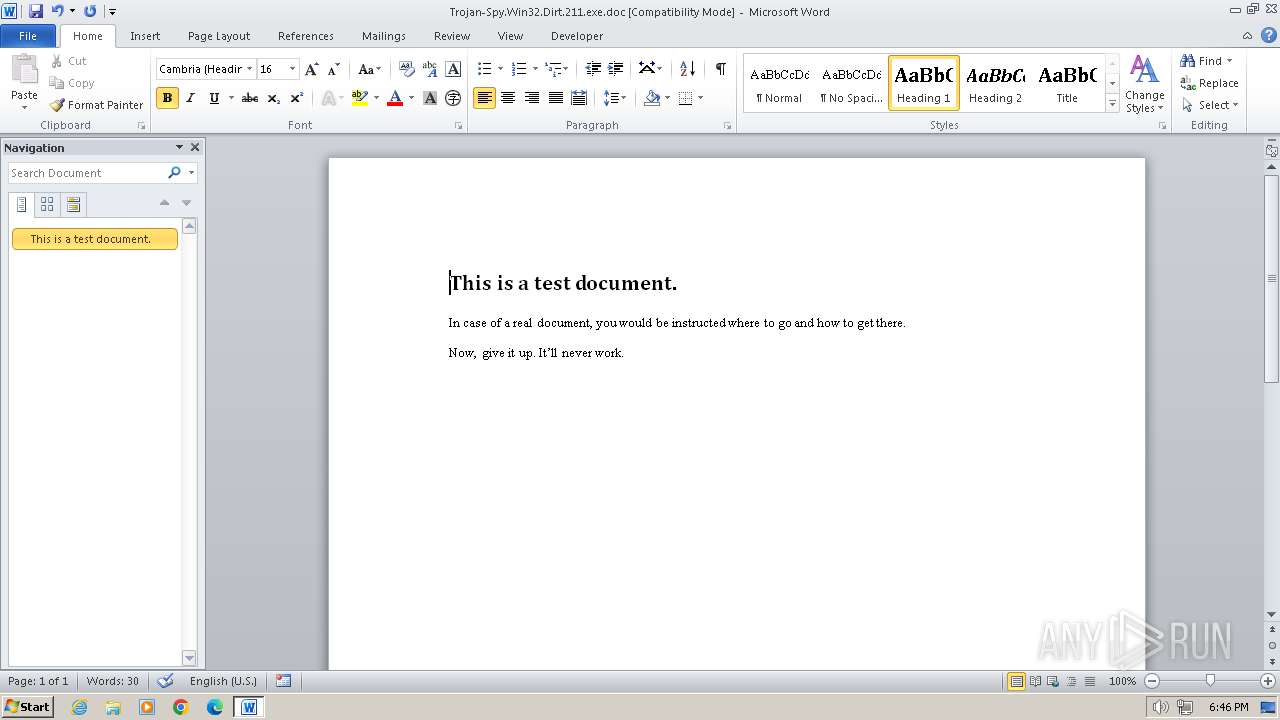
Task: Click the zoom slider handle
Action: point(1210,681)
